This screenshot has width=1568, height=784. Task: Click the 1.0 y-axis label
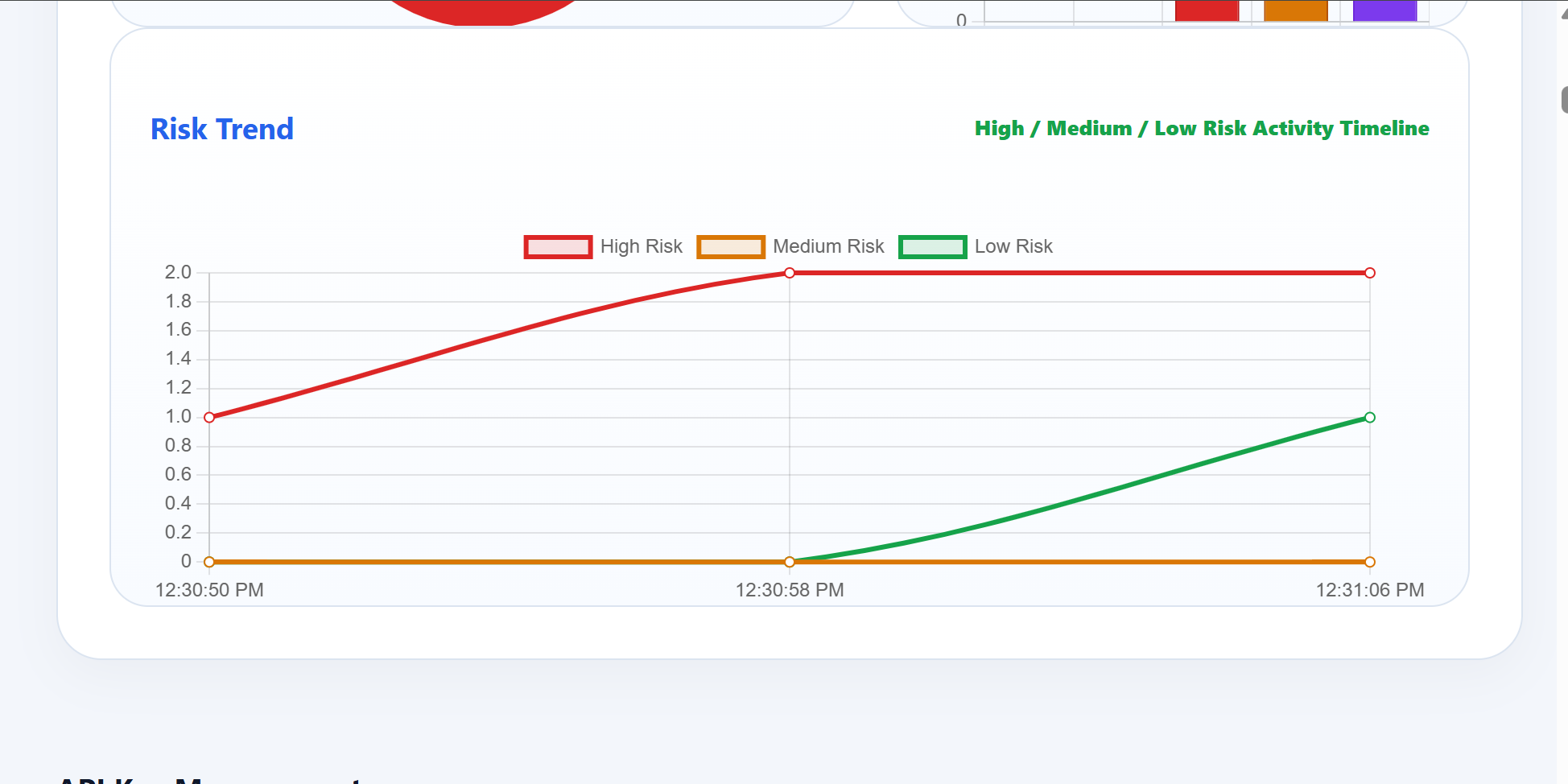[x=179, y=416]
